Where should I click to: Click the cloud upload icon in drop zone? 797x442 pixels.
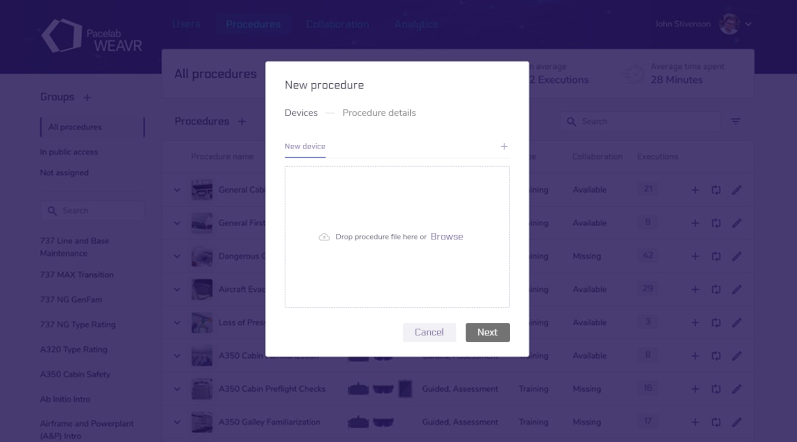(x=324, y=237)
